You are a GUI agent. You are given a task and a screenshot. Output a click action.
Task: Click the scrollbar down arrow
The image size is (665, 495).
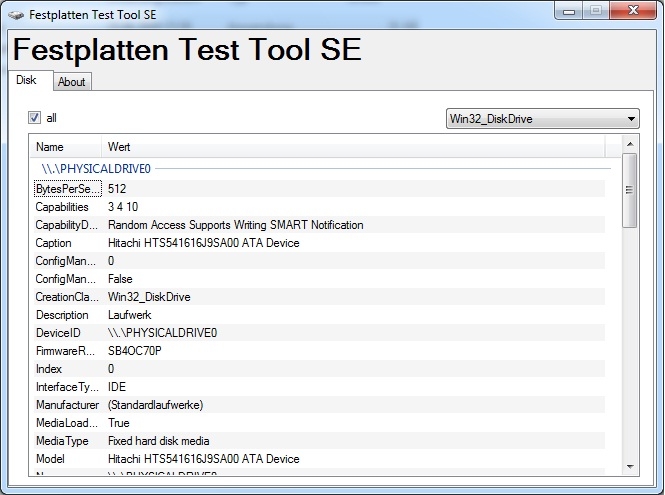pyautogui.click(x=630, y=467)
